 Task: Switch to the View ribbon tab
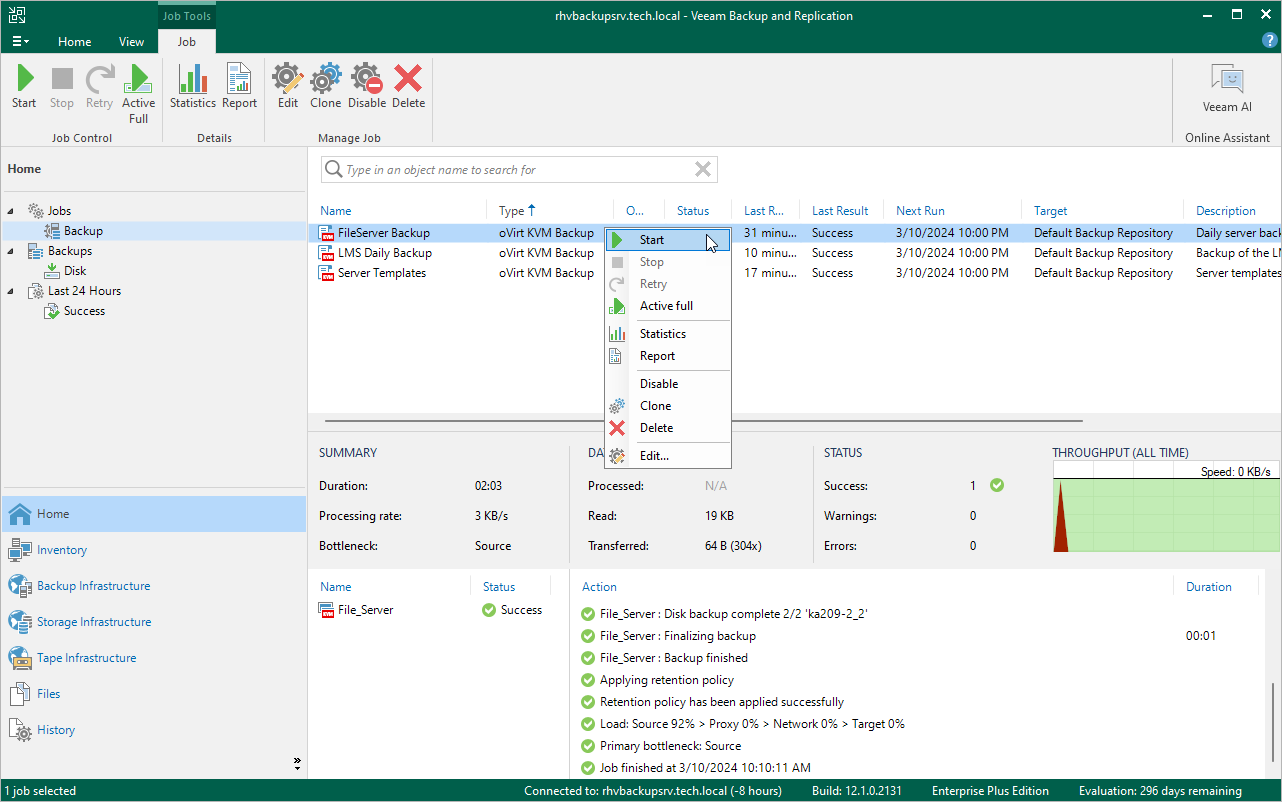coord(131,42)
